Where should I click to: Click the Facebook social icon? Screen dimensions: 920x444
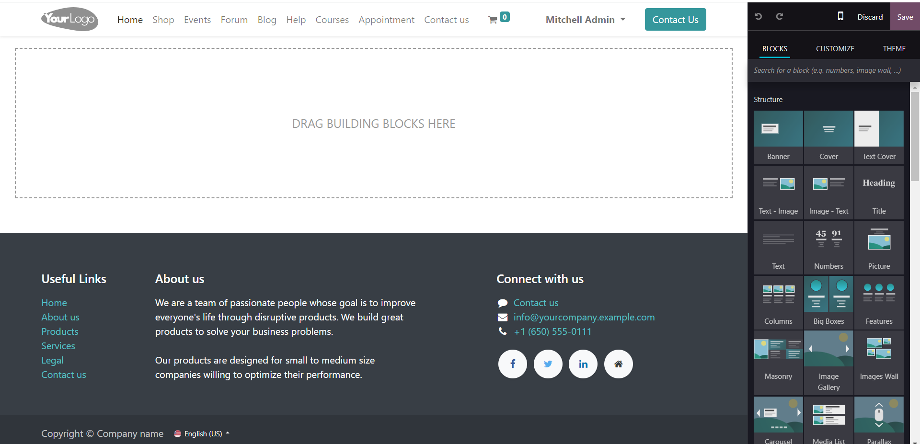coord(512,364)
